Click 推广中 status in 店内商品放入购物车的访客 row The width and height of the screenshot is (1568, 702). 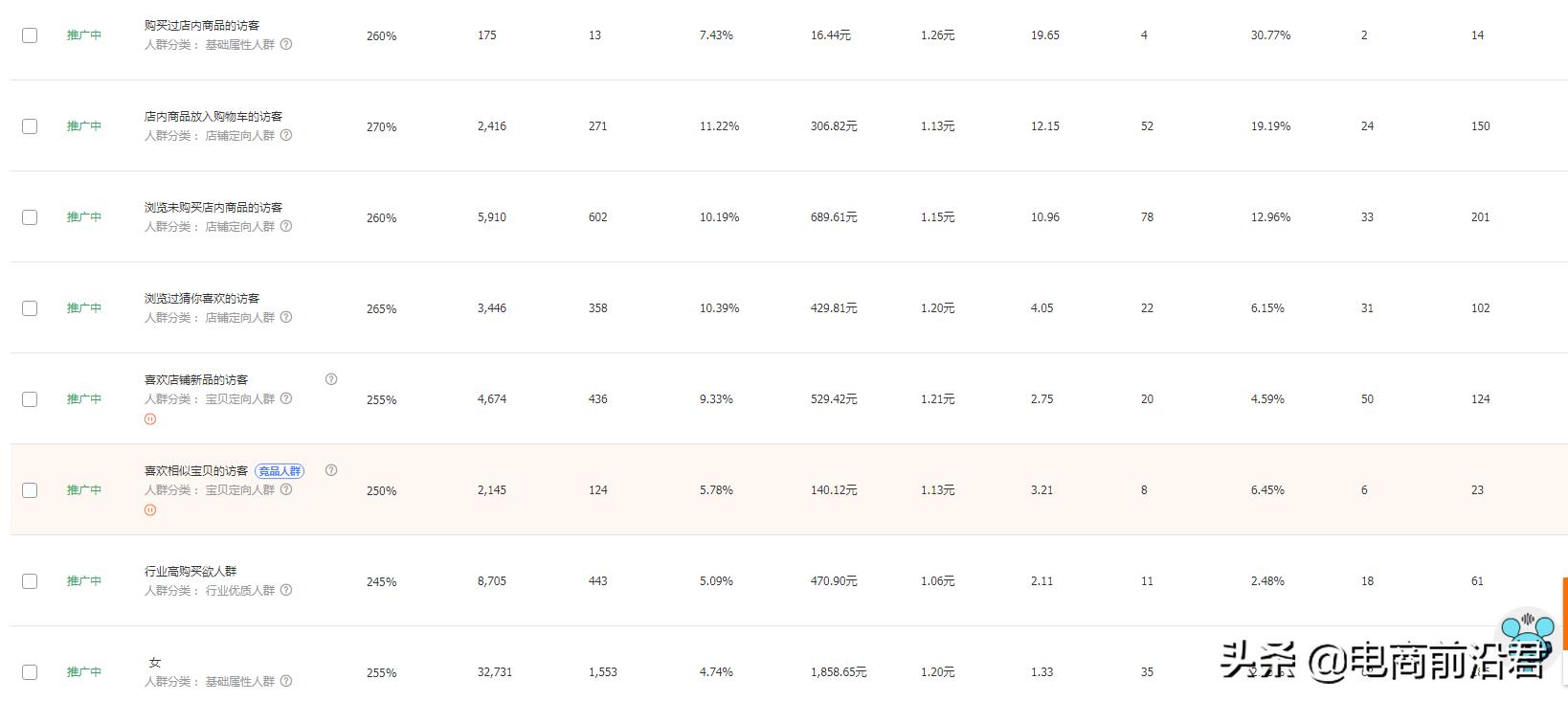click(x=84, y=126)
